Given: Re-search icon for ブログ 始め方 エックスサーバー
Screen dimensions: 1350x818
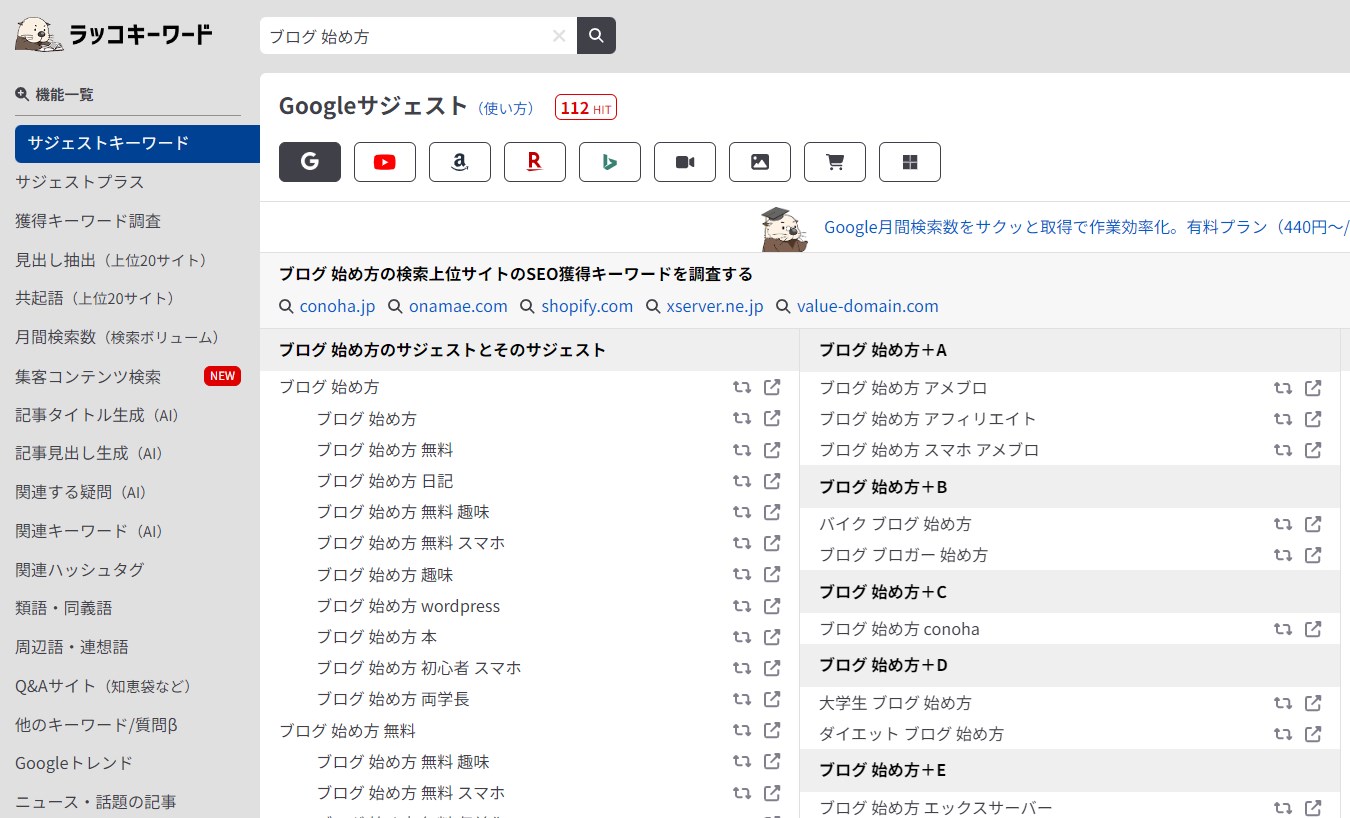Looking at the screenshot, I should [x=1283, y=807].
